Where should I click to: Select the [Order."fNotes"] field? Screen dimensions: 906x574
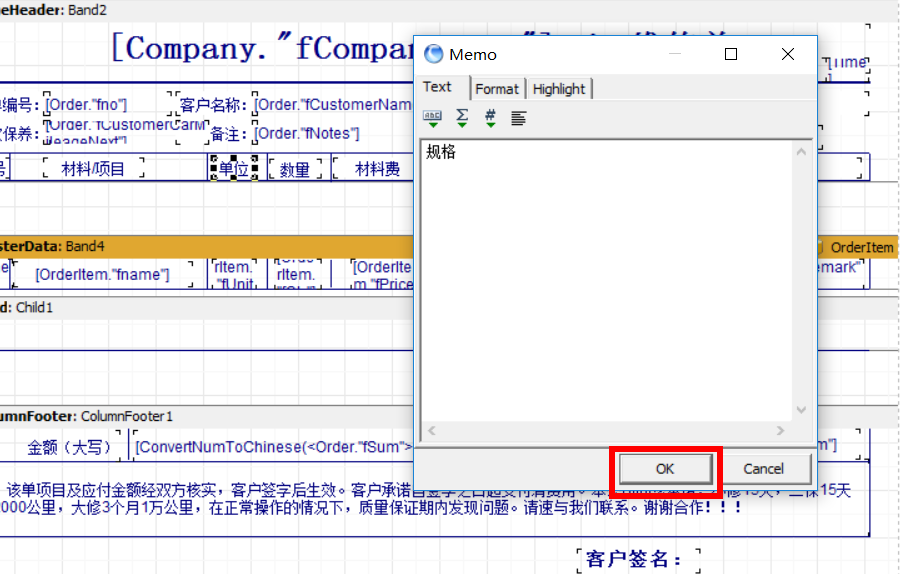pyautogui.click(x=307, y=134)
